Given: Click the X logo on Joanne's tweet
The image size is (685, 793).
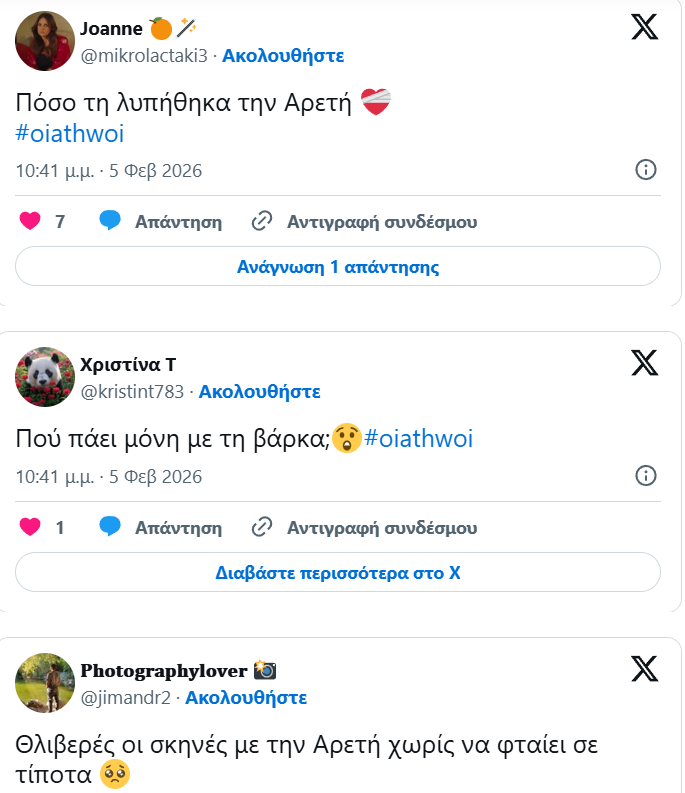Looking at the screenshot, I should tap(645, 27).
